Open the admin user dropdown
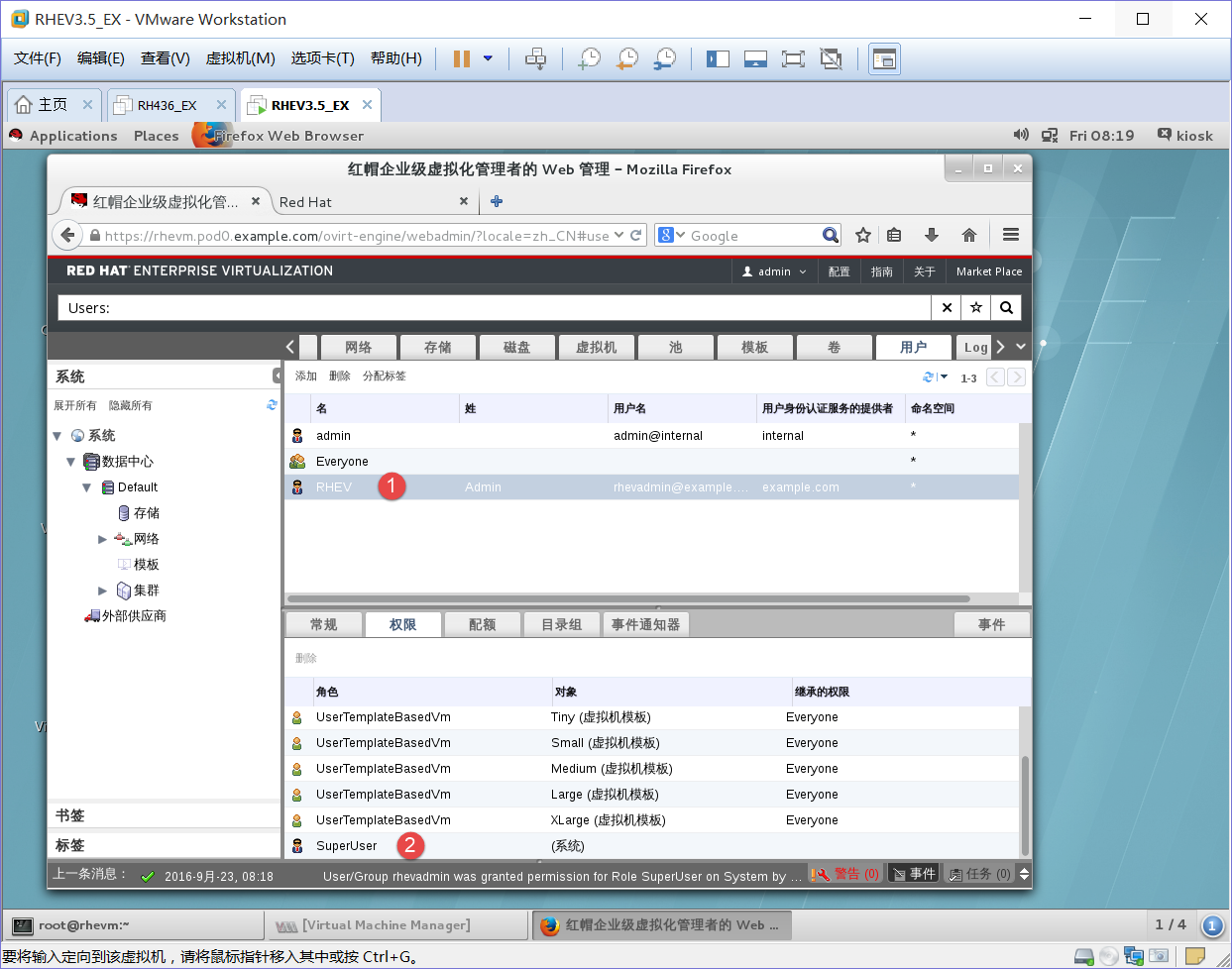 coord(774,271)
